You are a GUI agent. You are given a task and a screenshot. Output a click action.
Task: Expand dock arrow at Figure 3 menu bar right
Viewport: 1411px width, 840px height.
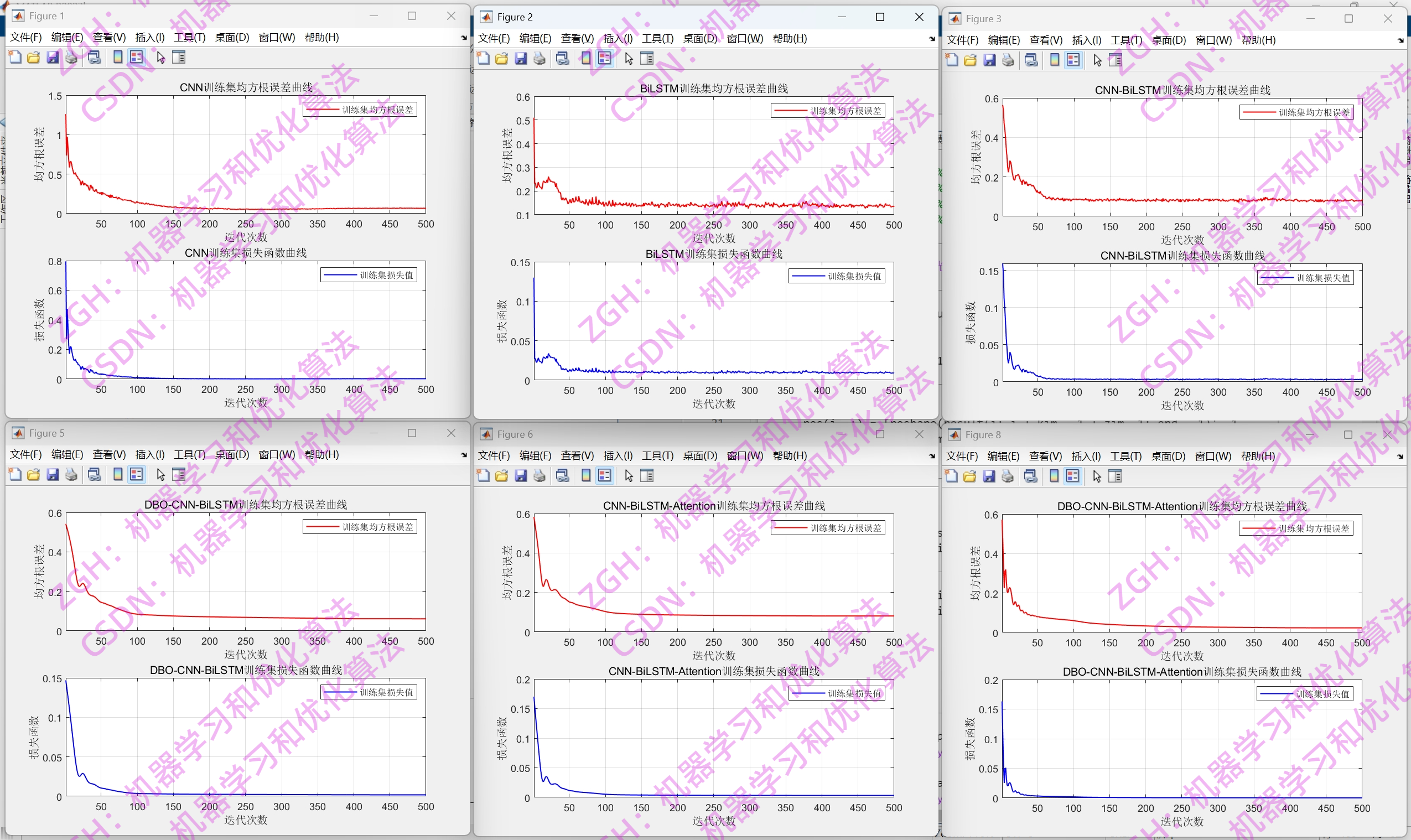1400,41
